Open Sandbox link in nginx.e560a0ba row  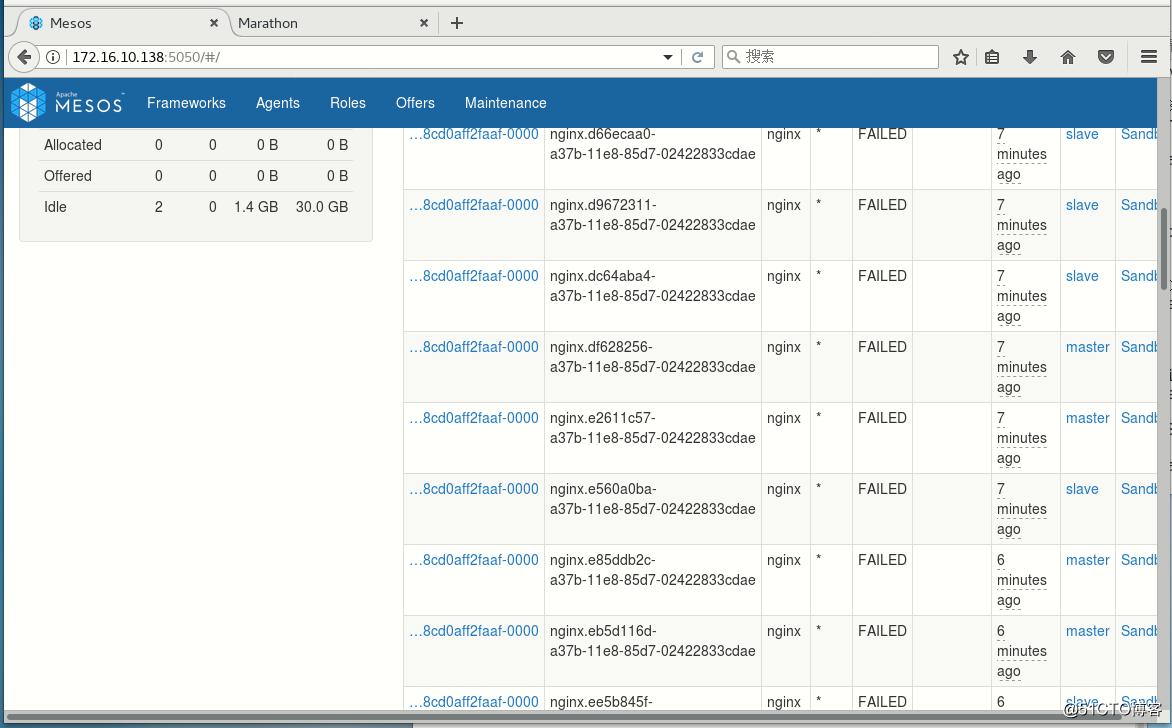[x=1138, y=489]
